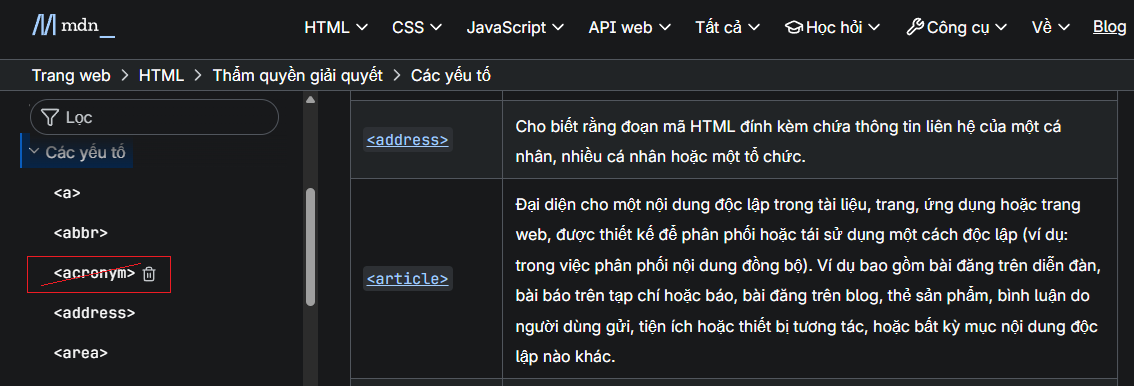Open the API web menu
The width and height of the screenshot is (1134, 386).
click(629, 27)
